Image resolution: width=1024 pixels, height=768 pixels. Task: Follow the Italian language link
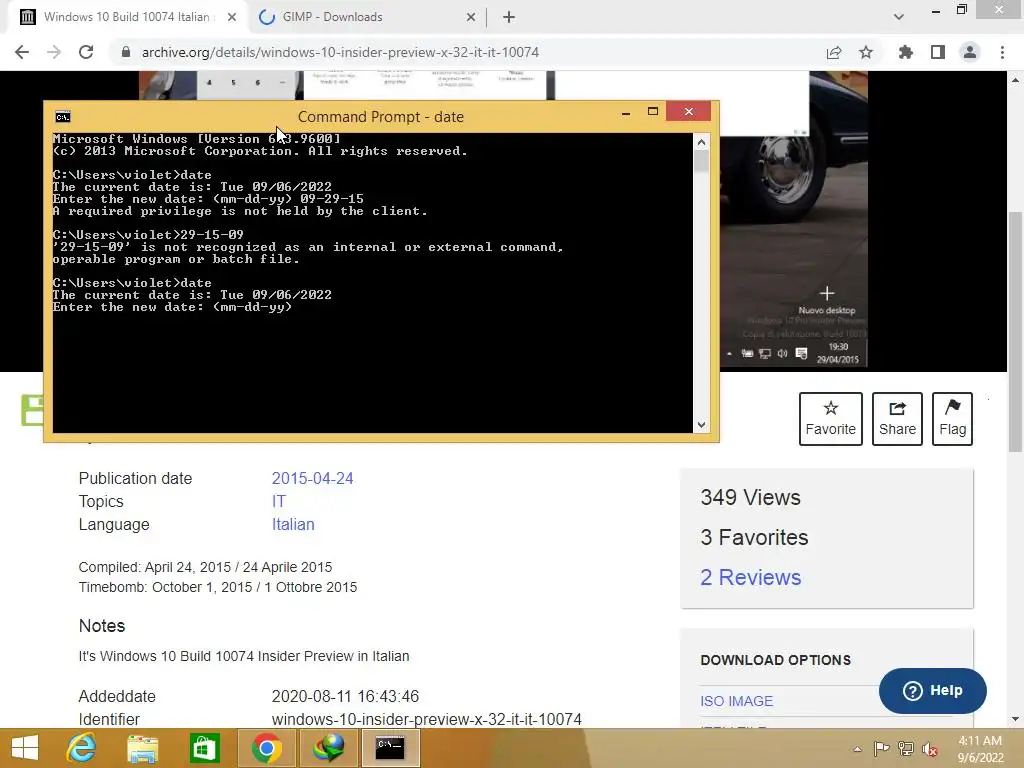(x=293, y=524)
